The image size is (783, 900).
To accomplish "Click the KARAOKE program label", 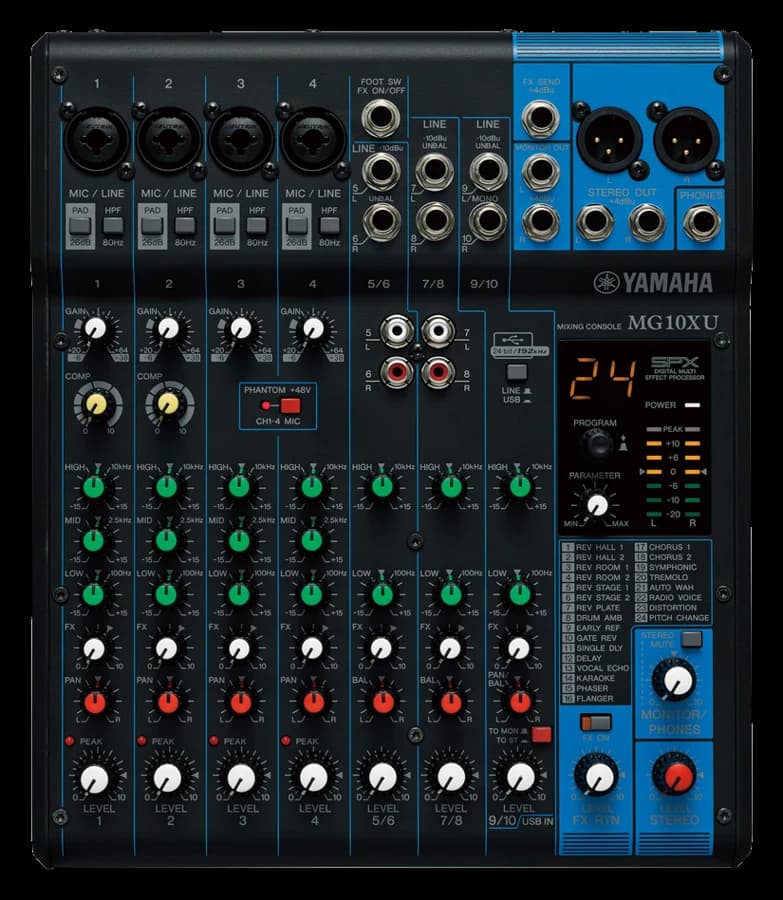I will coord(595,678).
